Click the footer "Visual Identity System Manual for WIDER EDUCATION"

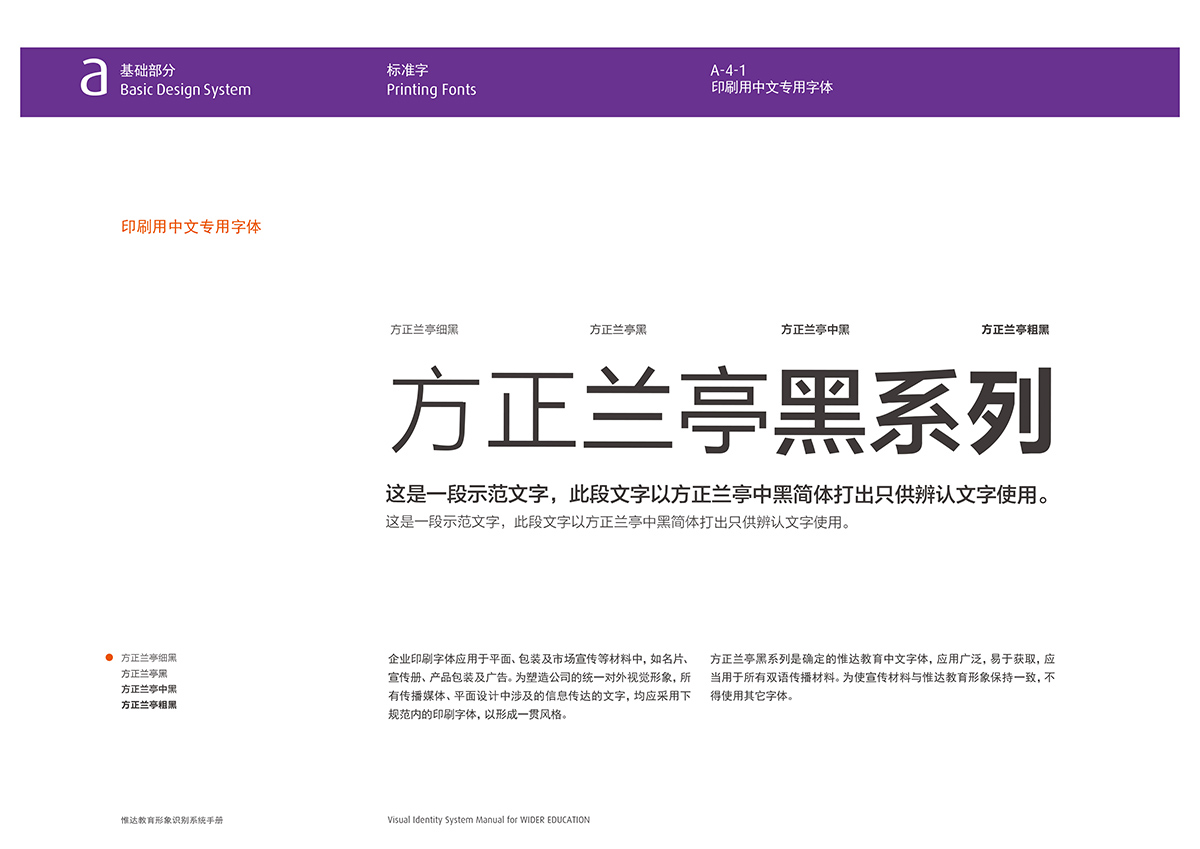(488, 820)
